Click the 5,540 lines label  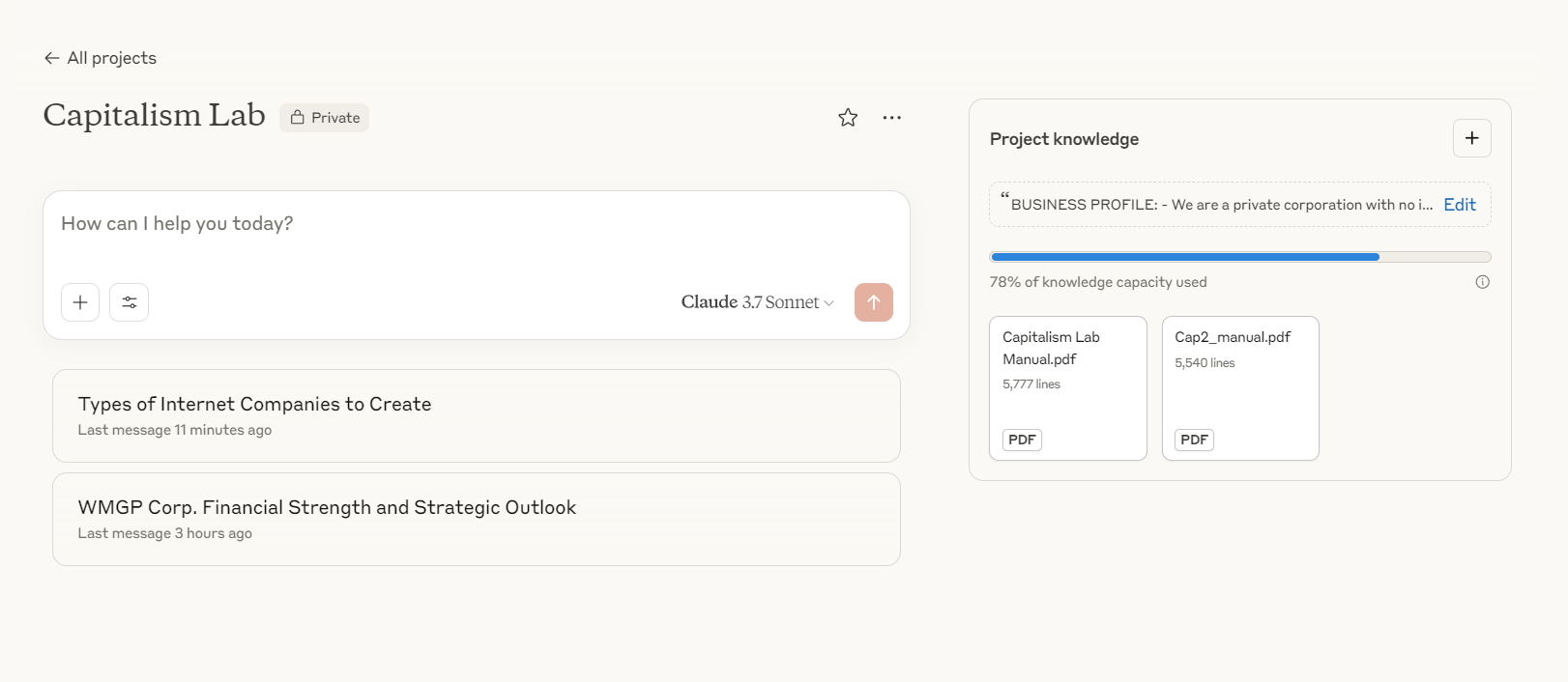(x=1205, y=363)
